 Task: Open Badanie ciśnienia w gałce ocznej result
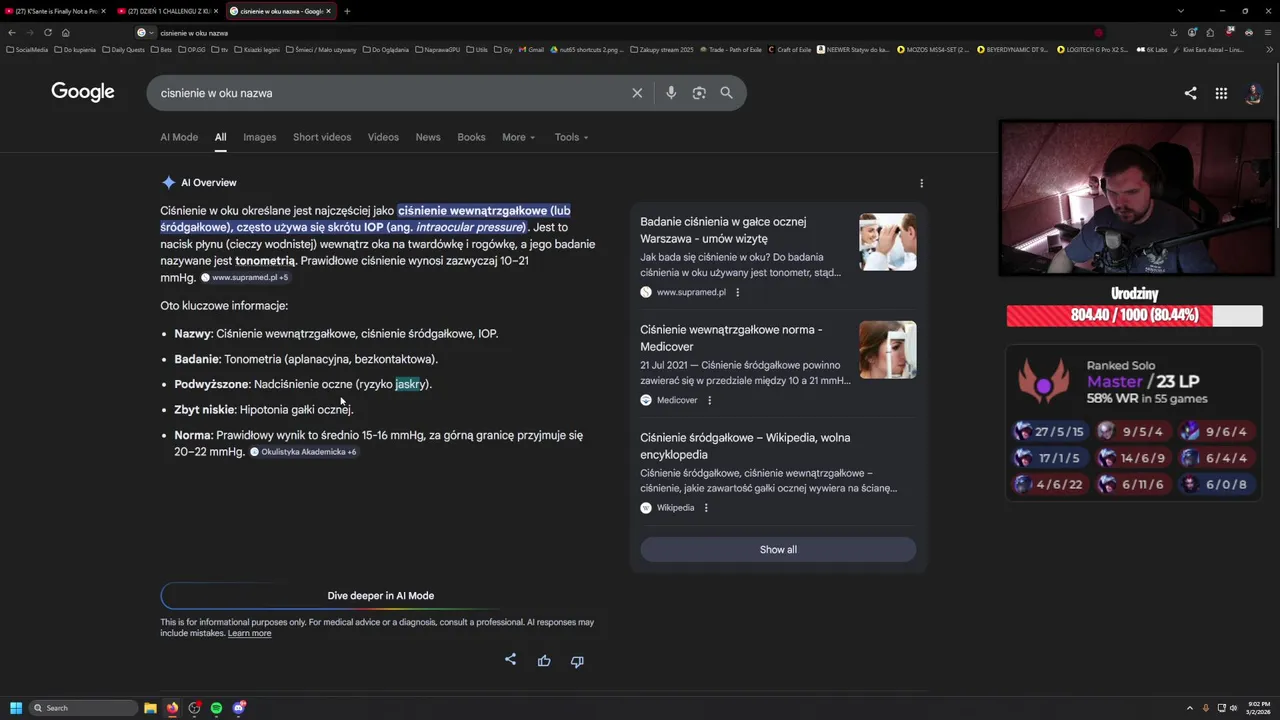[723, 230]
